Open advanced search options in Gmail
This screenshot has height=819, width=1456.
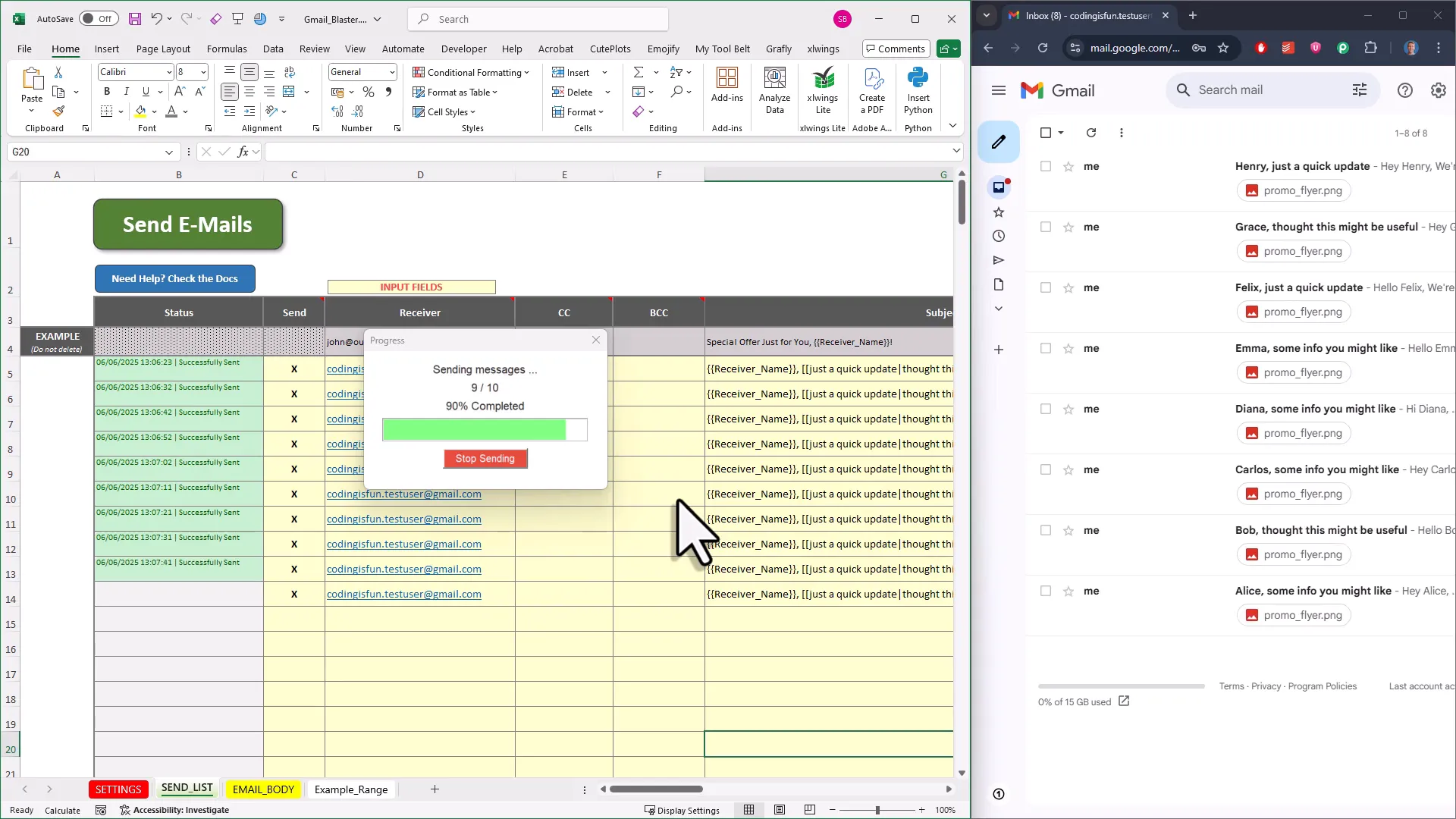coord(1360,89)
